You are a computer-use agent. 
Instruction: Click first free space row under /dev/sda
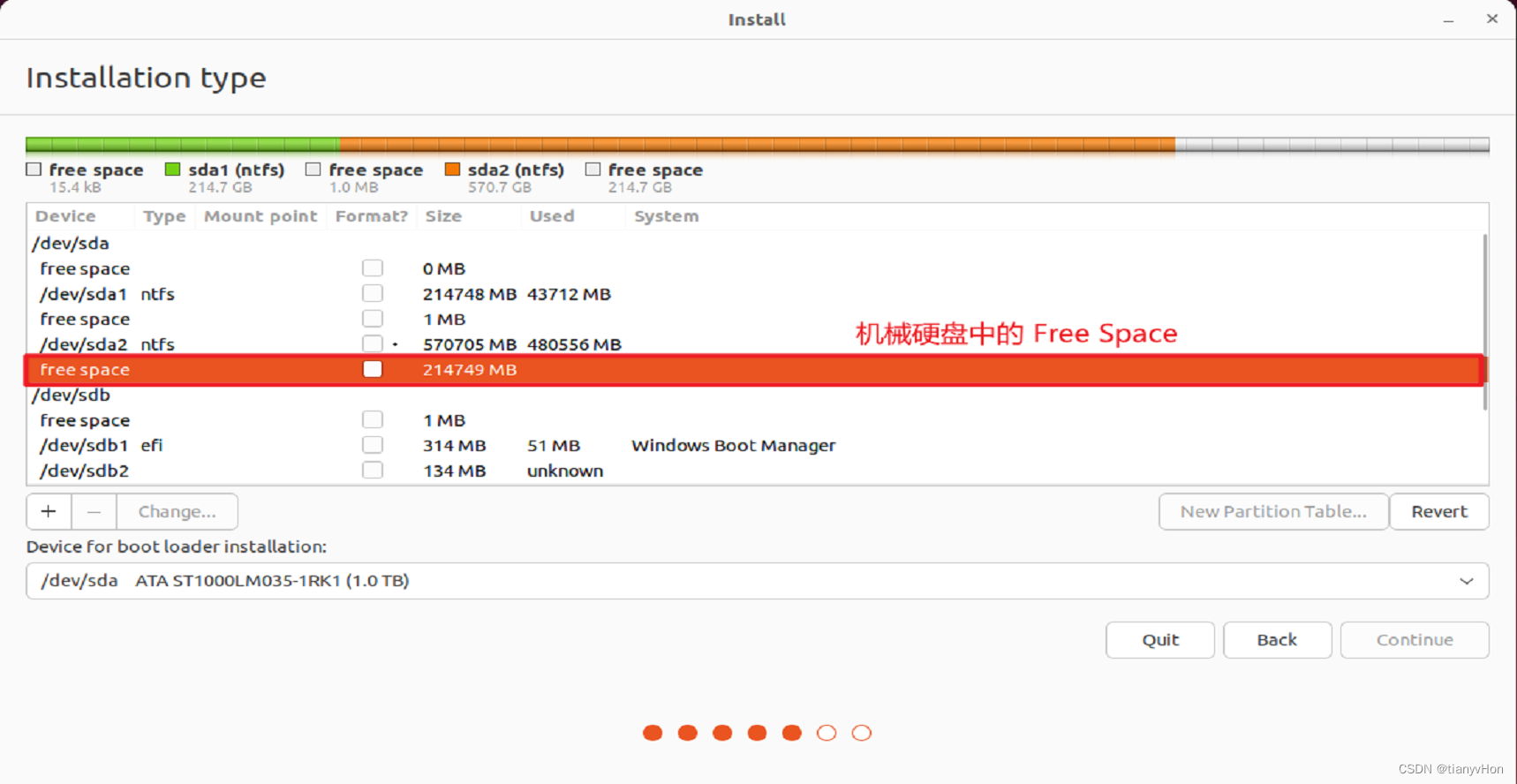coord(756,268)
